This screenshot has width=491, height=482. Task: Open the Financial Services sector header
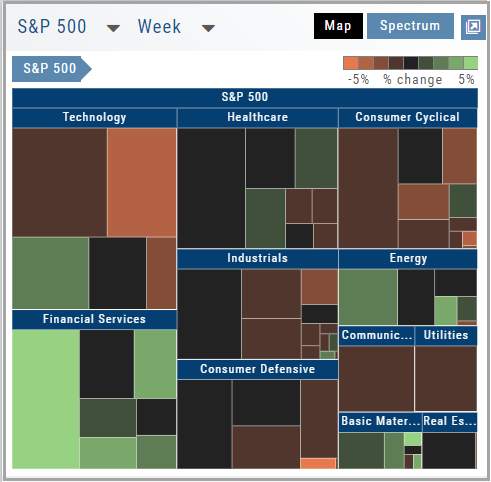pos(94,319)
